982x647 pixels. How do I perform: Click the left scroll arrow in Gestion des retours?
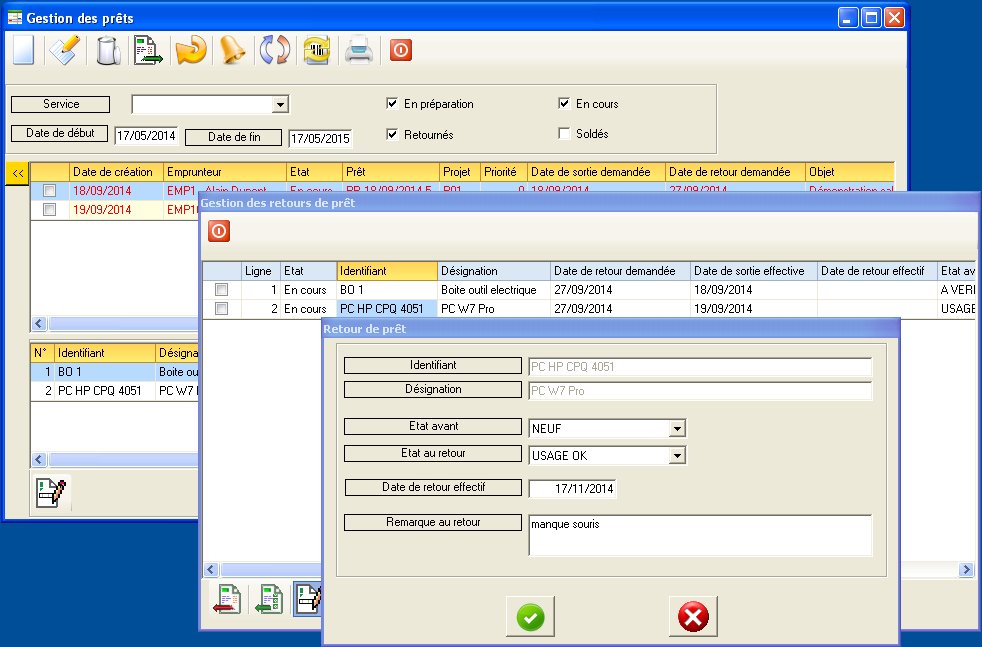[210, 569]
